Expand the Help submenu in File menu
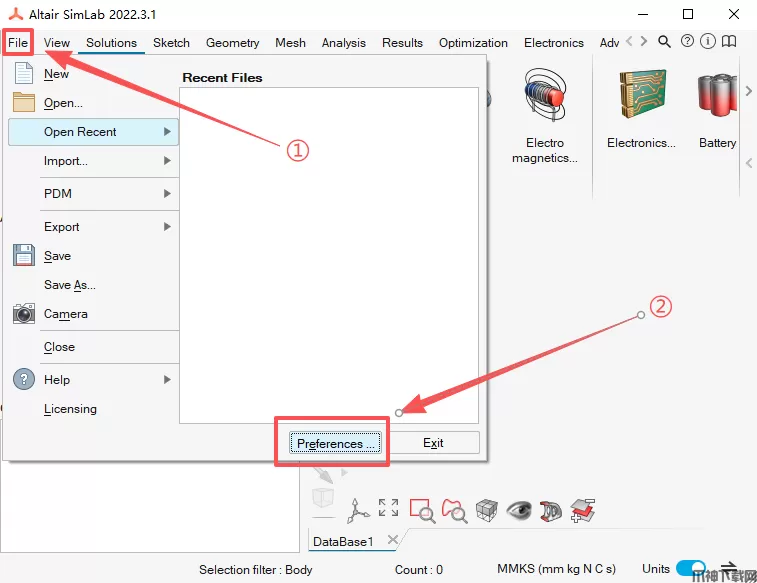Viewport: 757px width, 583px height. (x=93, y=379)
